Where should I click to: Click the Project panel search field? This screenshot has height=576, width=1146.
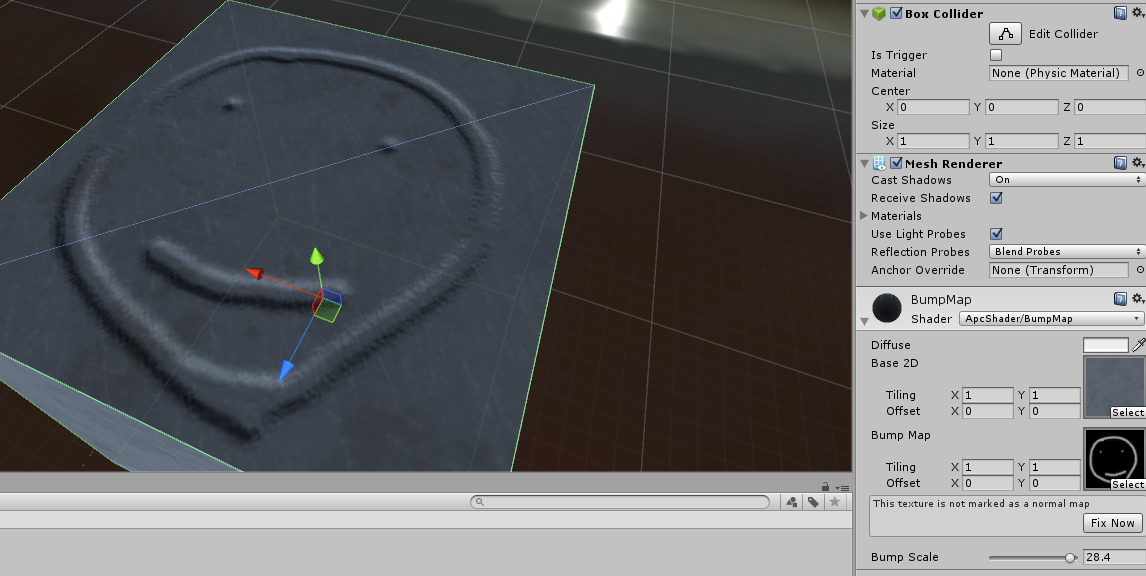tap(620, 501)
